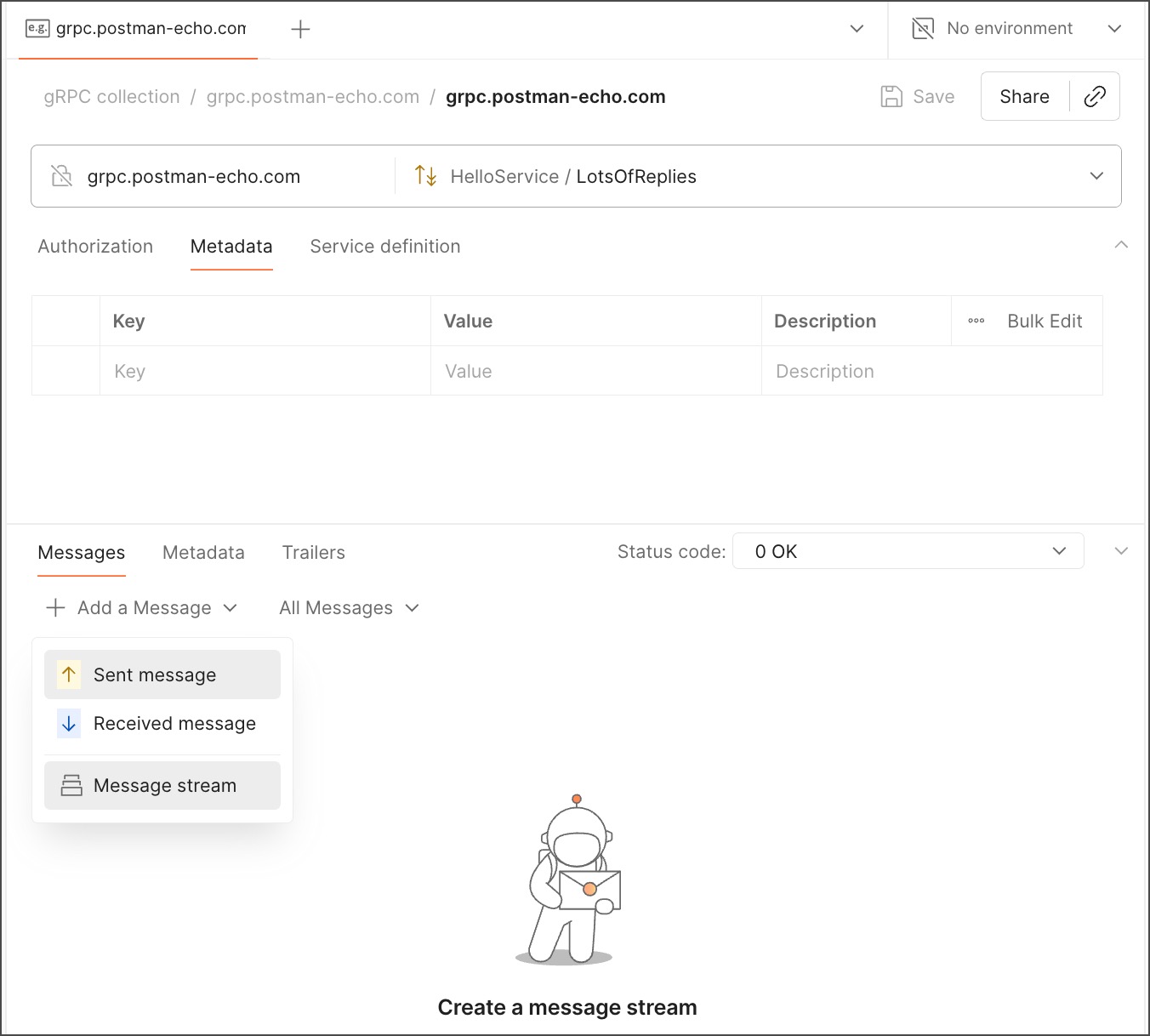Expand the tab list chevron dropdown
This screenshot has height=1036, width=1150.
point(857,29)
